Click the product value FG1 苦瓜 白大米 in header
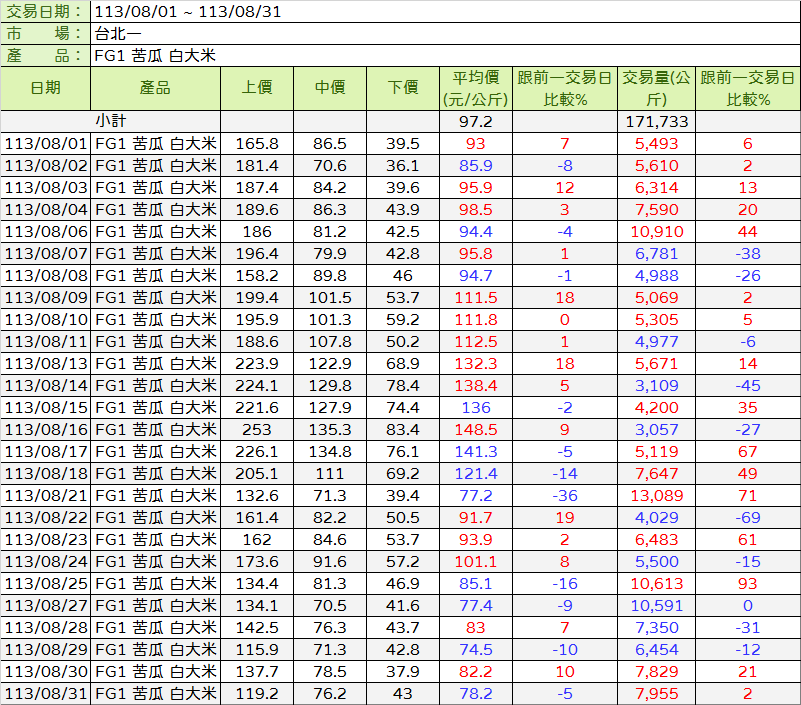The width and height of the screenshot is (801, 705). 155,56
